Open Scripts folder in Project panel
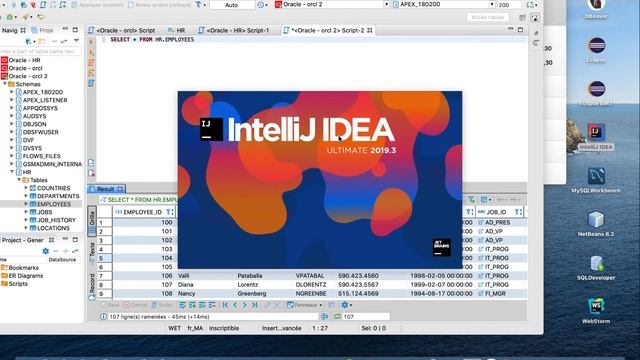This screenshot has width=640, height=360. point(18,284)
